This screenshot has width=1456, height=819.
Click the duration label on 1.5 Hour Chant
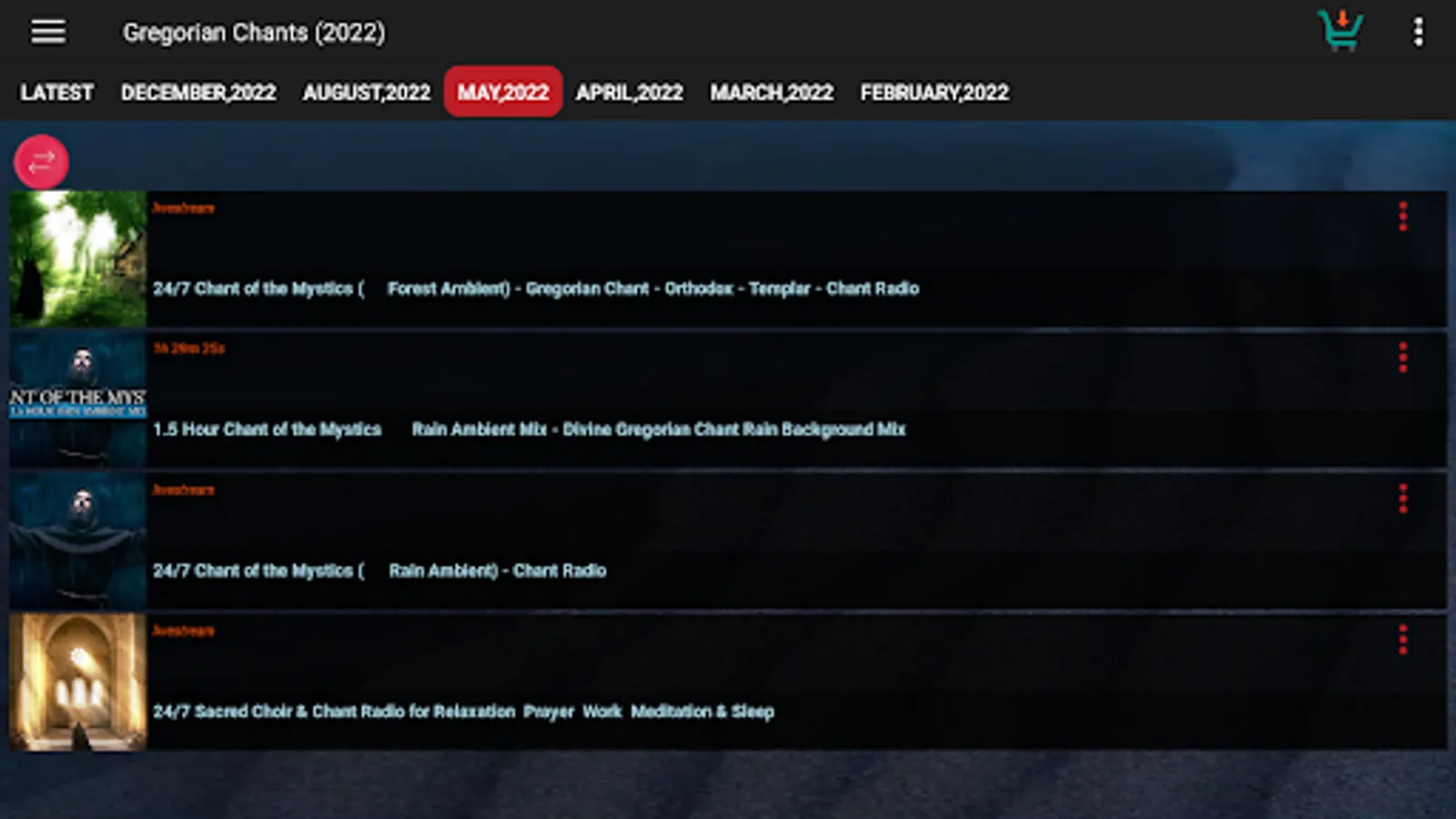click(x=188, y=349)
